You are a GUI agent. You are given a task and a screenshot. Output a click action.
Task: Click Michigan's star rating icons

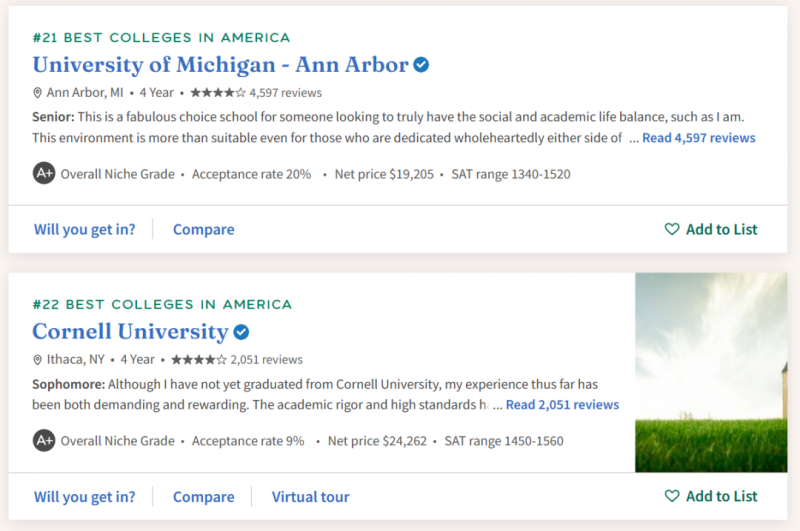click(218, 92)
